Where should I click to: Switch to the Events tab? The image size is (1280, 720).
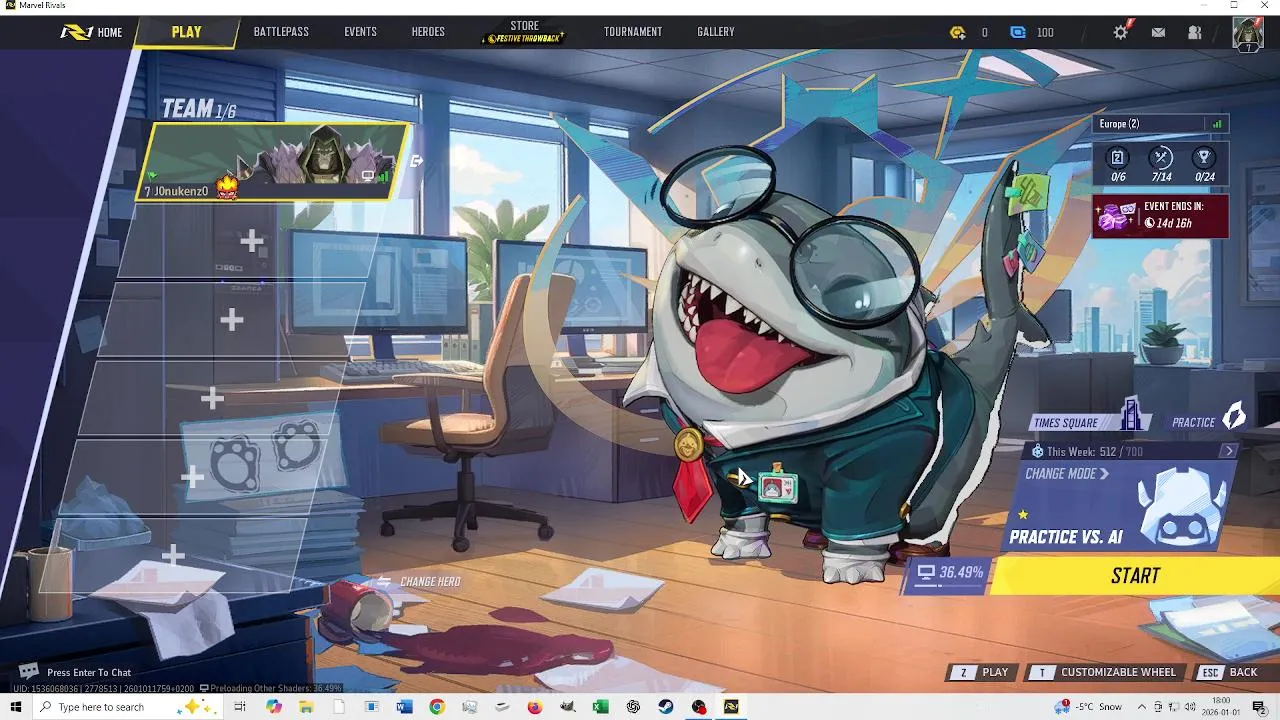(x=360, y=32)
